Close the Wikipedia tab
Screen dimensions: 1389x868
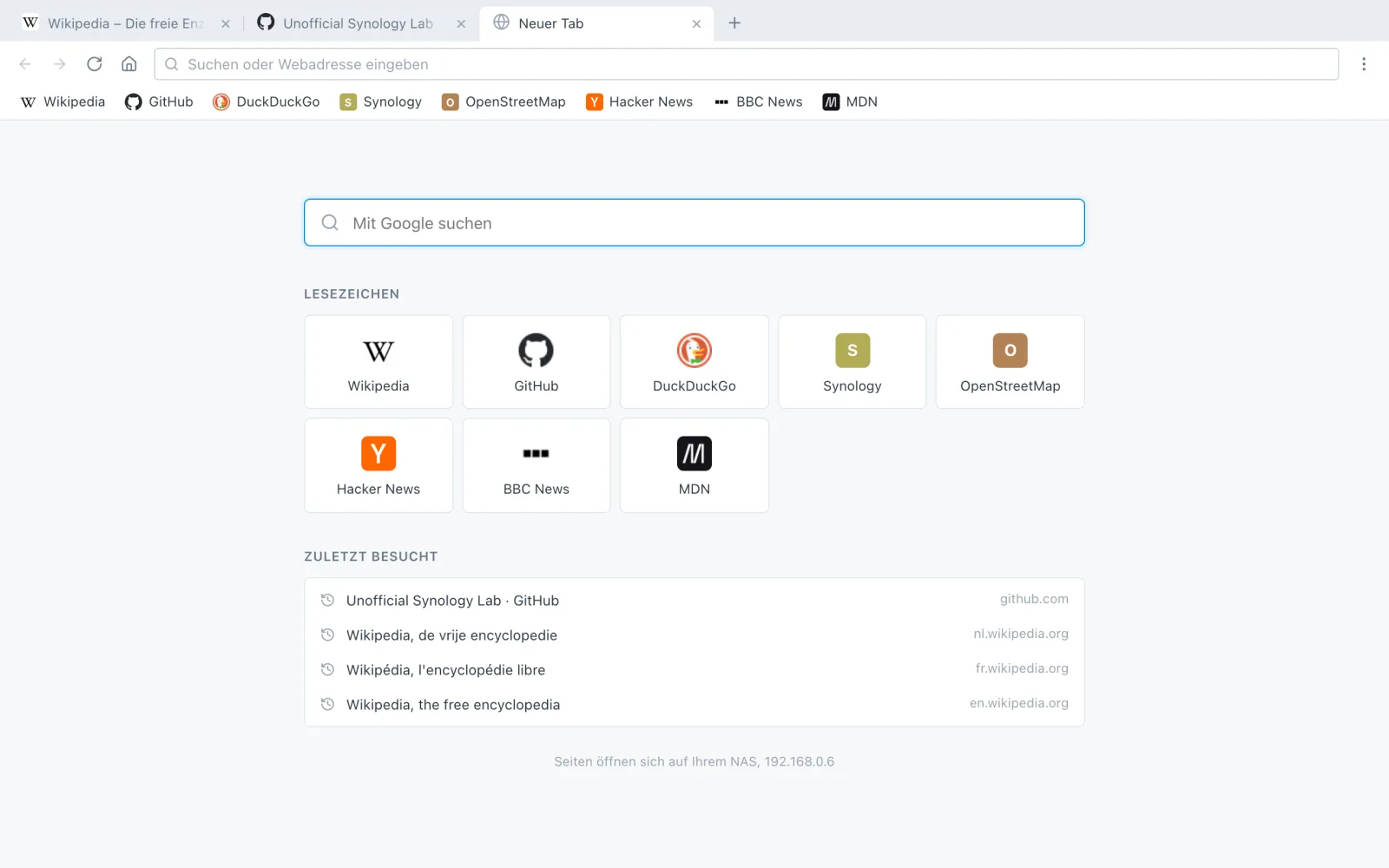click(226, 24)
